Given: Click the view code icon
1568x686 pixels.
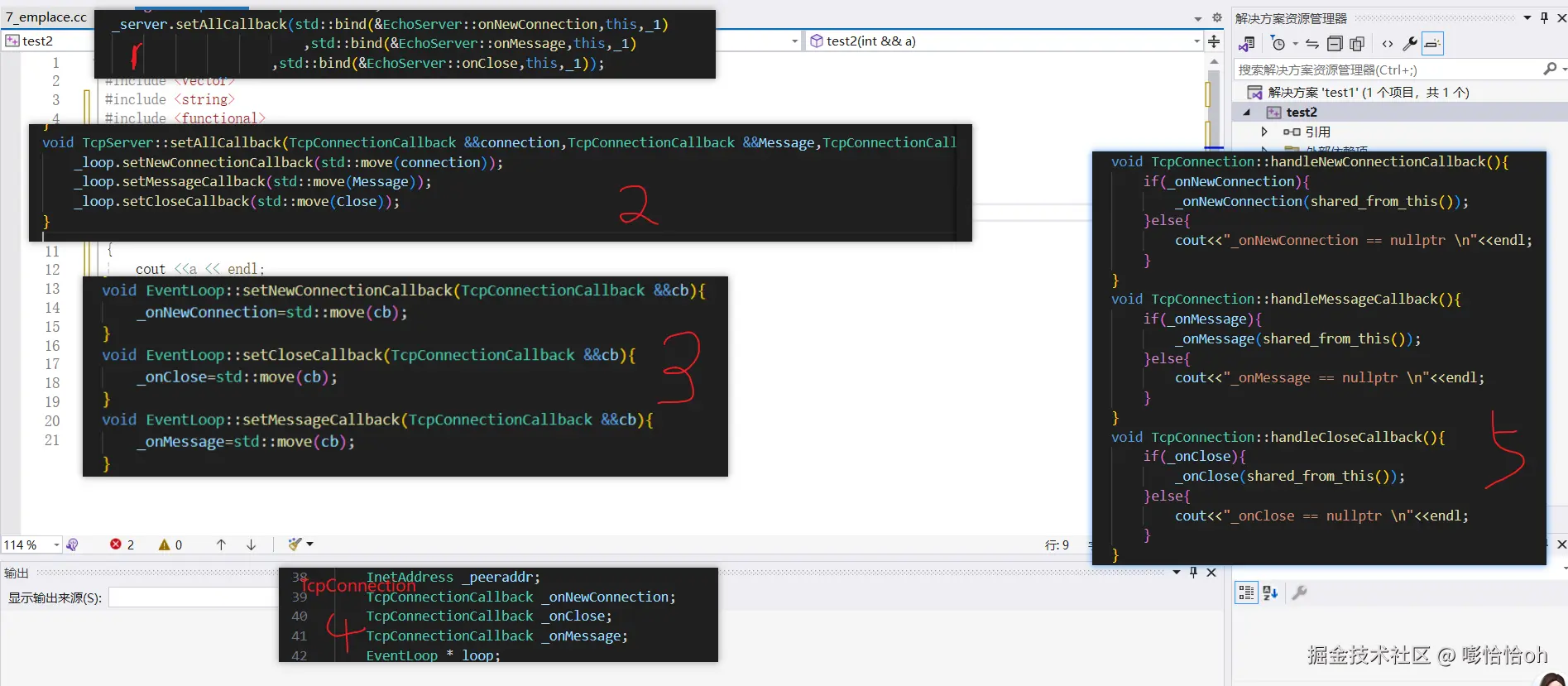Looking at the screenshot, I should tap(1388, 44).
